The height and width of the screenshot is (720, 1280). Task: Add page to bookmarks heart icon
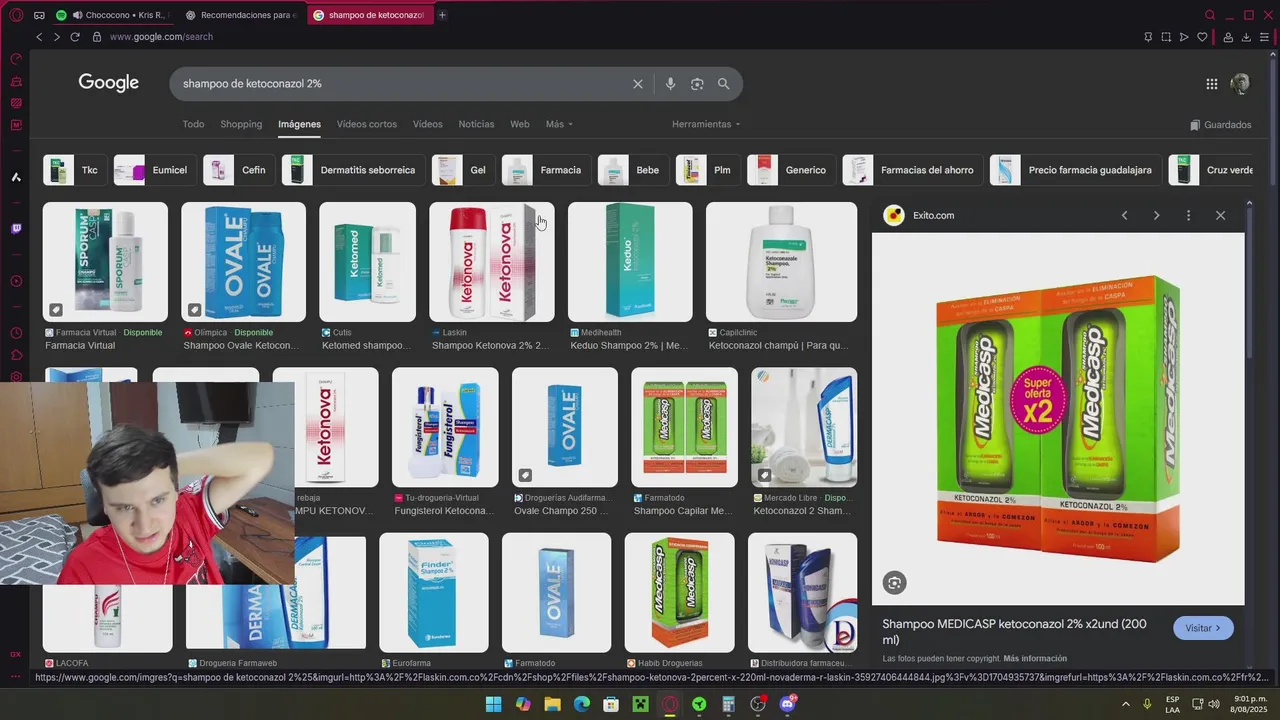(1202, 37)
